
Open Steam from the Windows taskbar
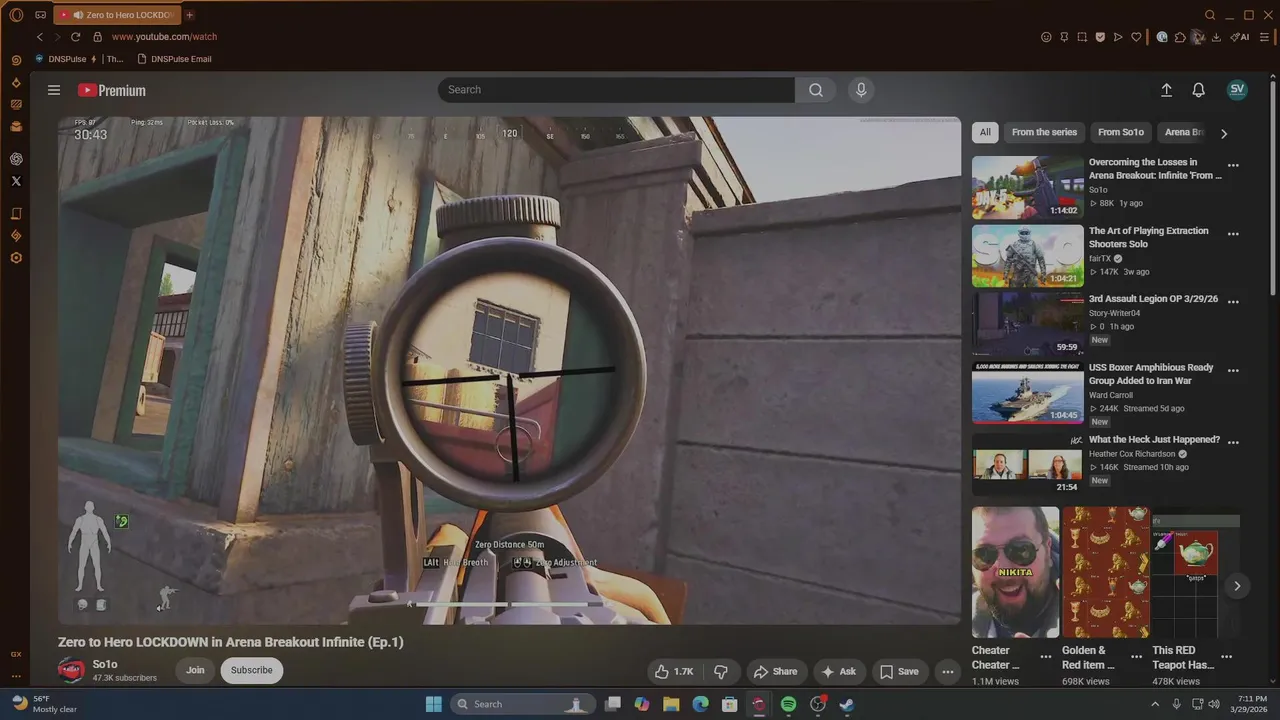pos(847,704)
